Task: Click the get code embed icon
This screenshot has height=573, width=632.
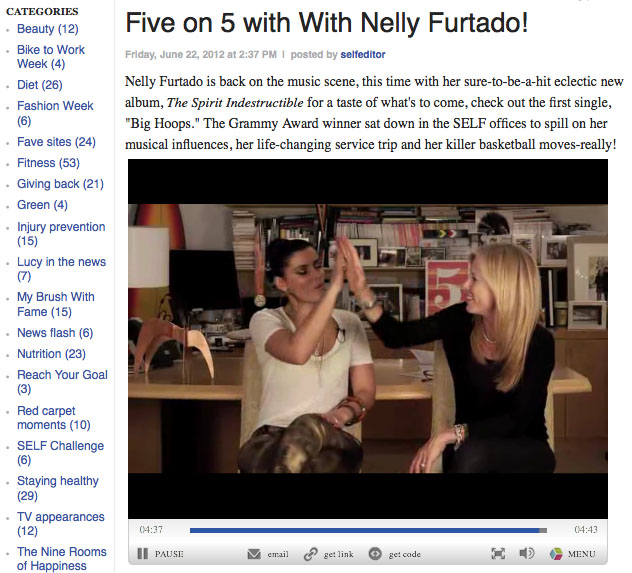Action: (x=375, y=554)
